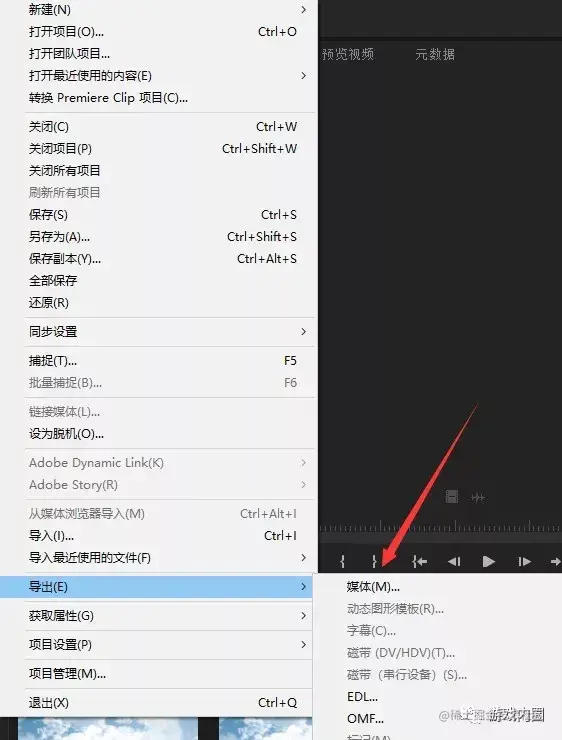The height and width of the screenshot is (740, 562).
Task: Click the Go to Out point icon
Action: click(556, 562)
